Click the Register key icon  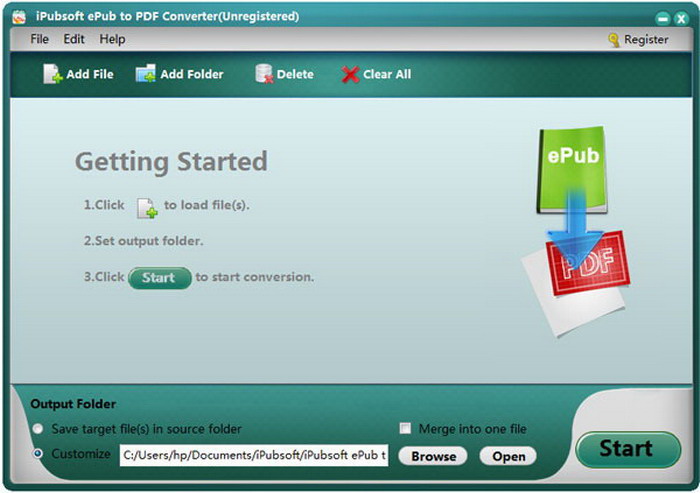click(x=614, y=40)
